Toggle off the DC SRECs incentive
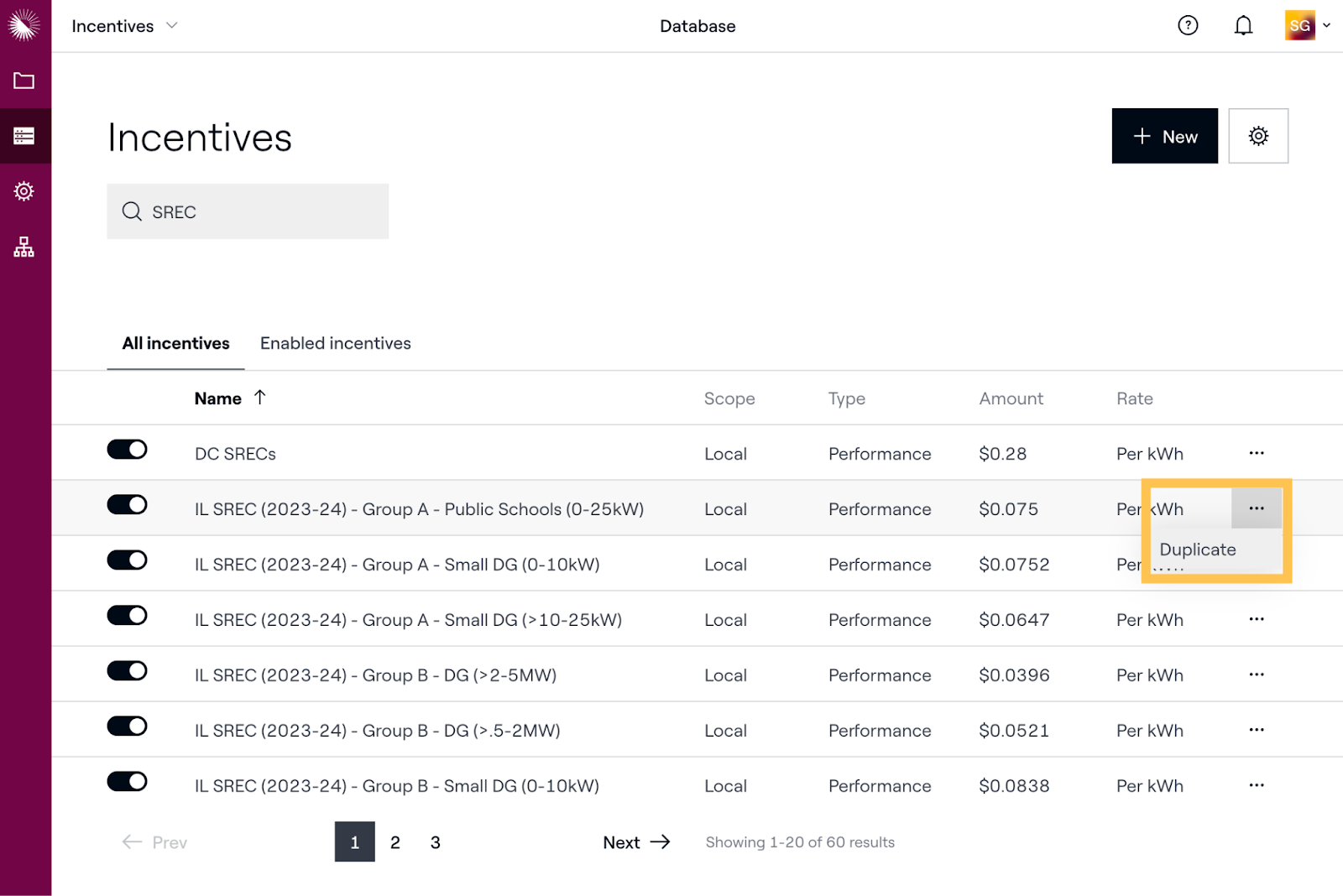Image resolution: width=1343 pixels, height=896 pixels. [127, 450]
